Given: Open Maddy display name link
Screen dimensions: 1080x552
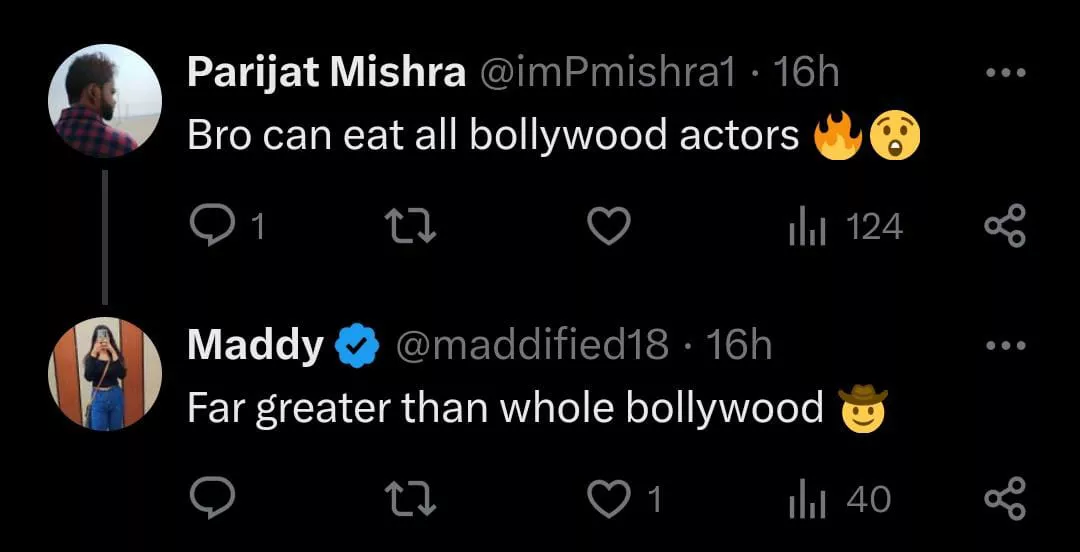Looking at the screenshot, I should point(254,346).
